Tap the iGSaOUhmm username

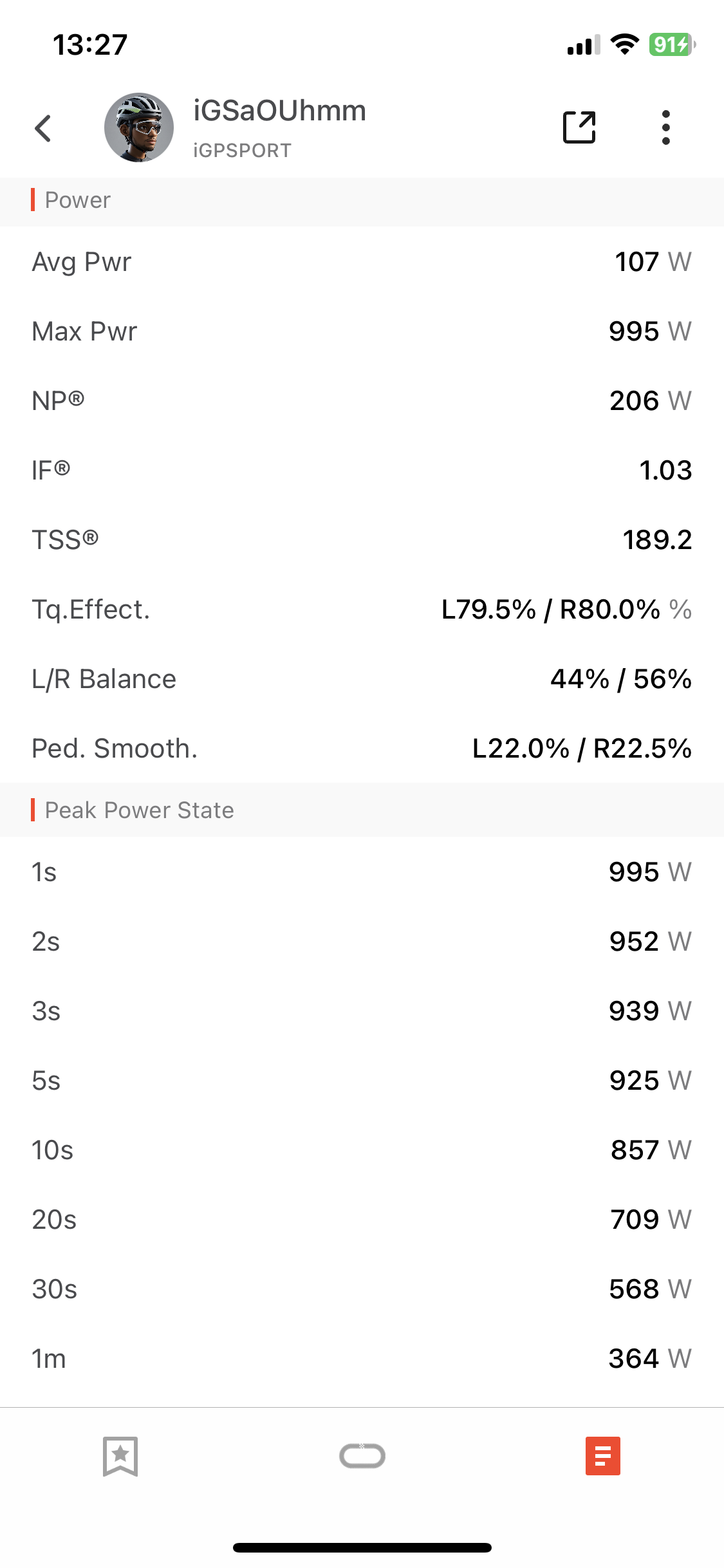279,111
